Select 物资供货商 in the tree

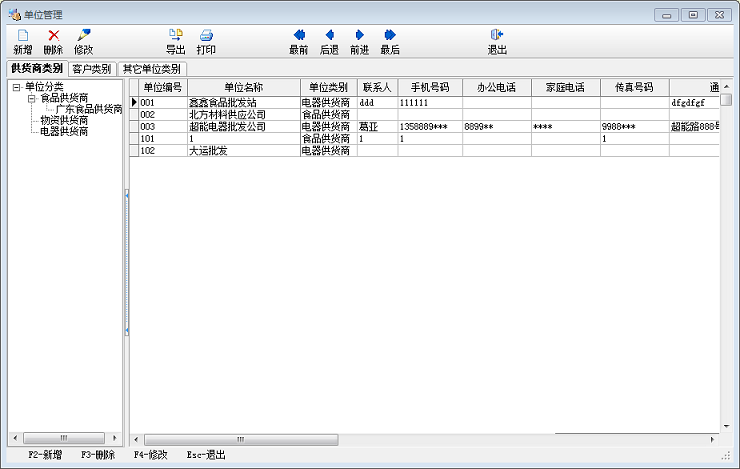point(64,120)
